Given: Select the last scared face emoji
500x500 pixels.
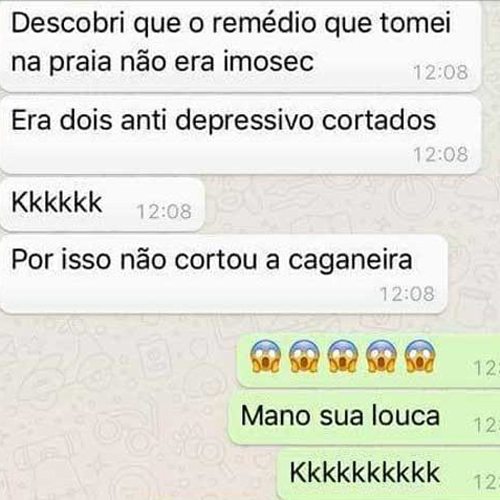Looking at the screenshot, I should point(420,356).
